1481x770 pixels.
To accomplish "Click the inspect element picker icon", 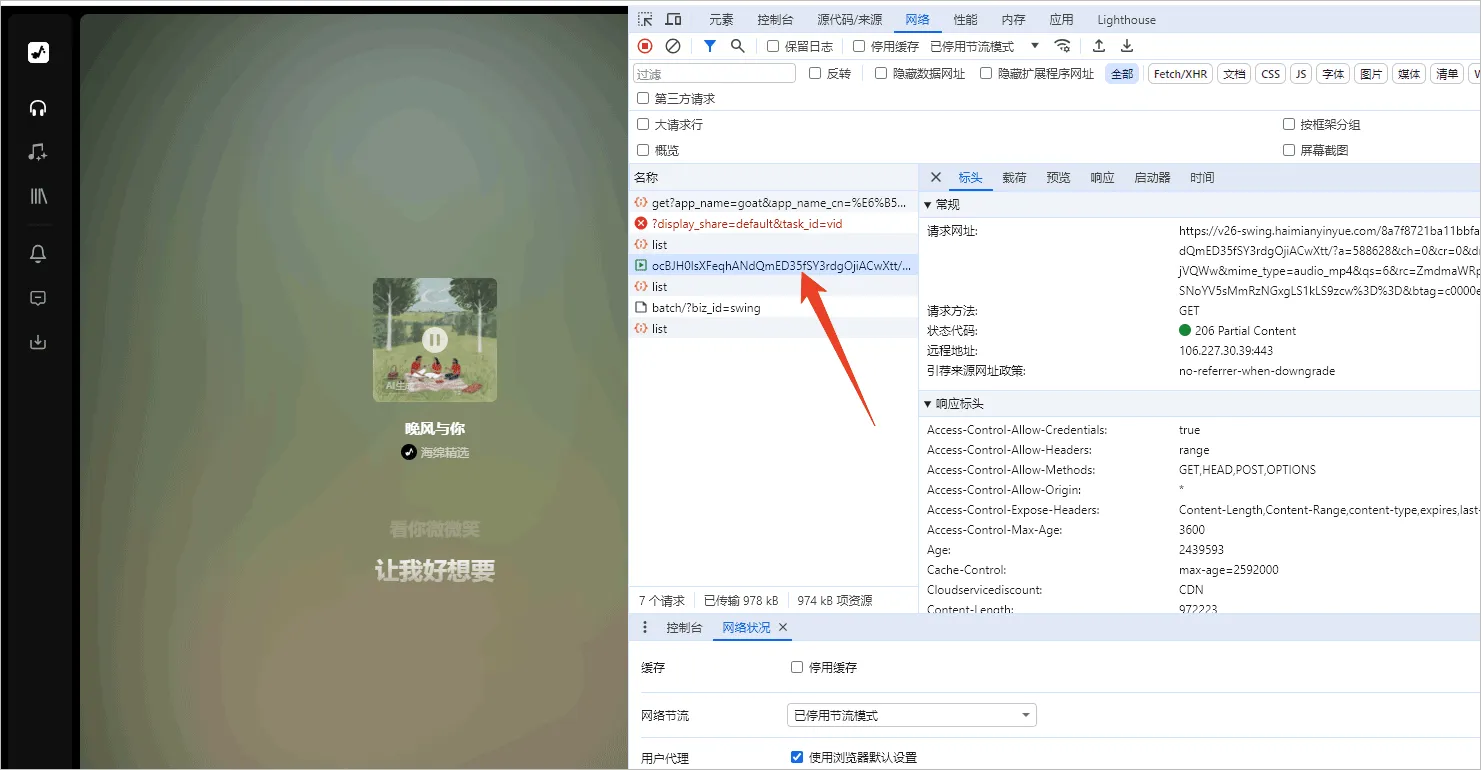I will [646, 19].
